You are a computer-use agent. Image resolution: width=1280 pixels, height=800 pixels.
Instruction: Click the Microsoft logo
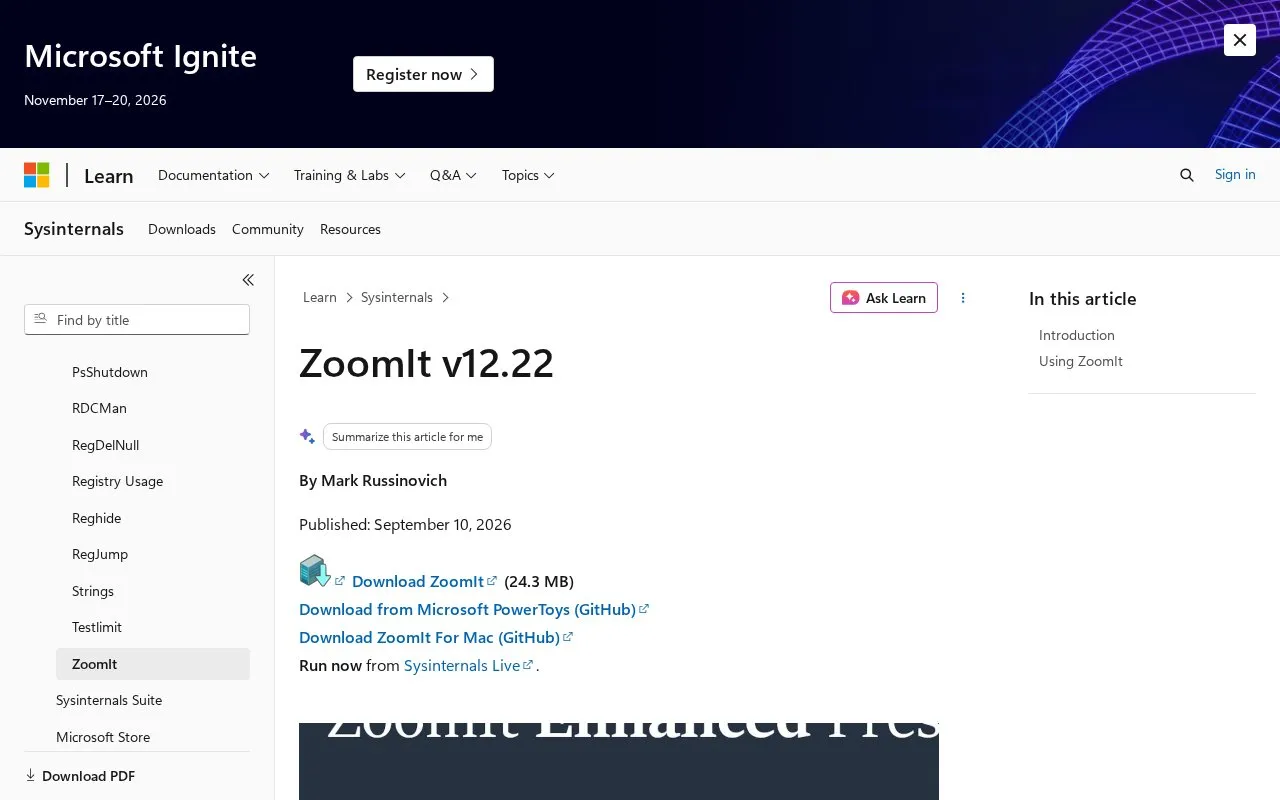[x=37, y=175]
